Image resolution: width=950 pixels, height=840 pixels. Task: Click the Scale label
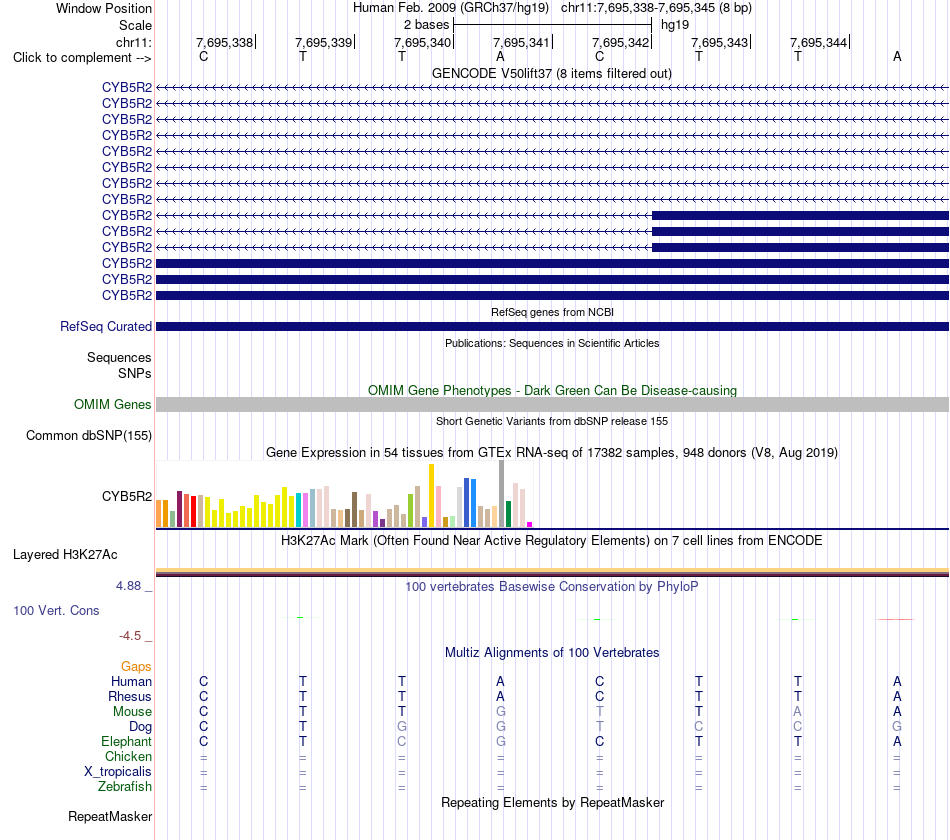(135, 25)
